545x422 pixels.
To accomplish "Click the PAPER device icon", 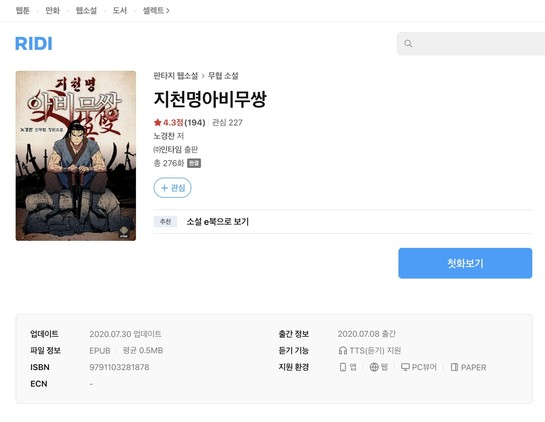I will tap(454, 367).
